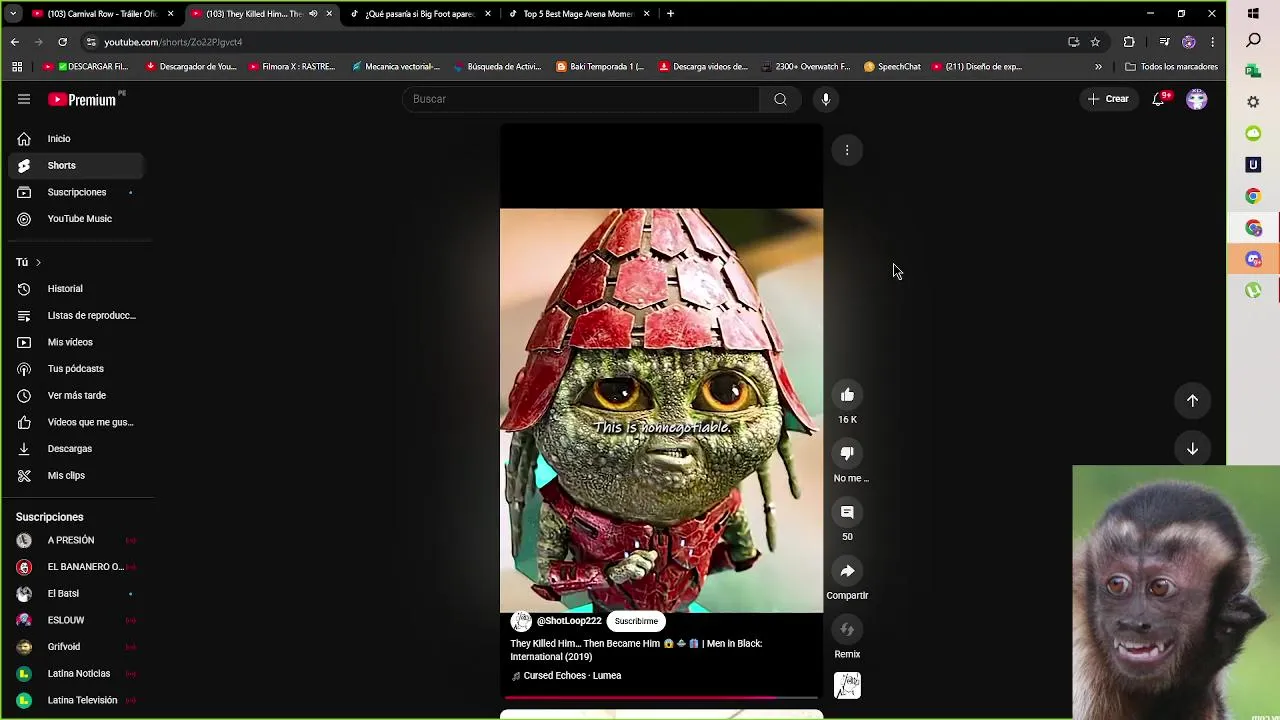1280x720 pixels.
Task: Open Tus pódcasts
Action: (x=77, y=369)
